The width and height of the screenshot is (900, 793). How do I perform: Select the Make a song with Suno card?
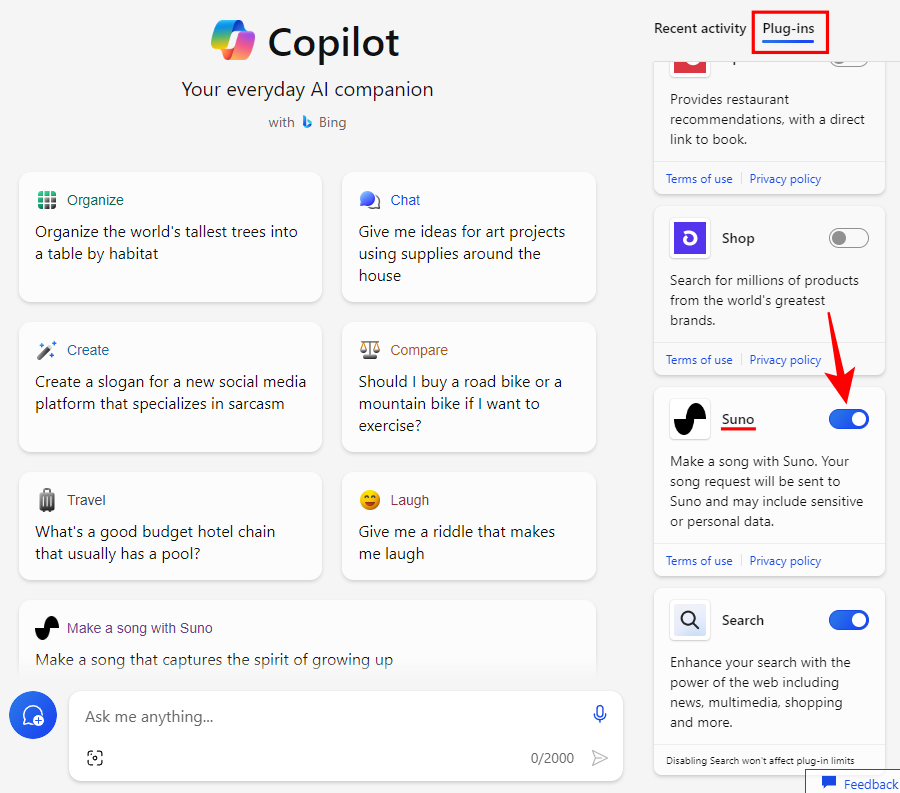[x=307, y=640]
